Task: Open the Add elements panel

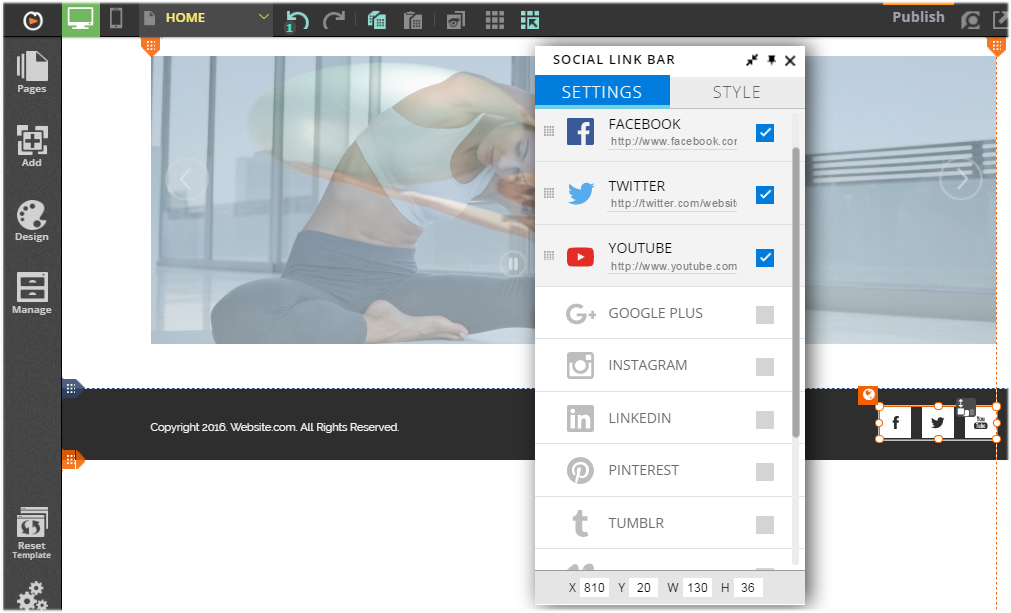Action: point(31,146)
